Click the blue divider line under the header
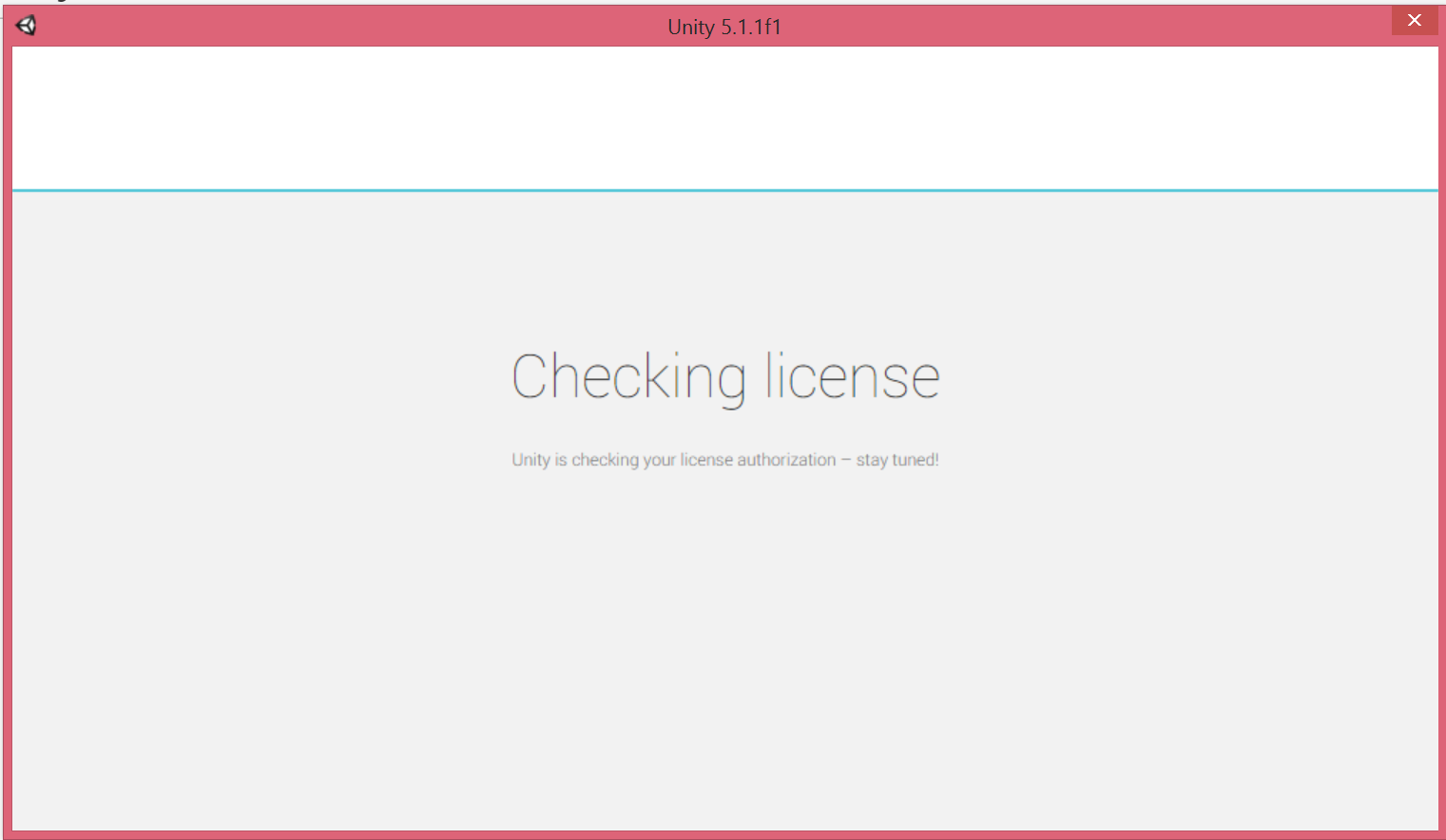 pyautogui.click(x=724, y=190)
